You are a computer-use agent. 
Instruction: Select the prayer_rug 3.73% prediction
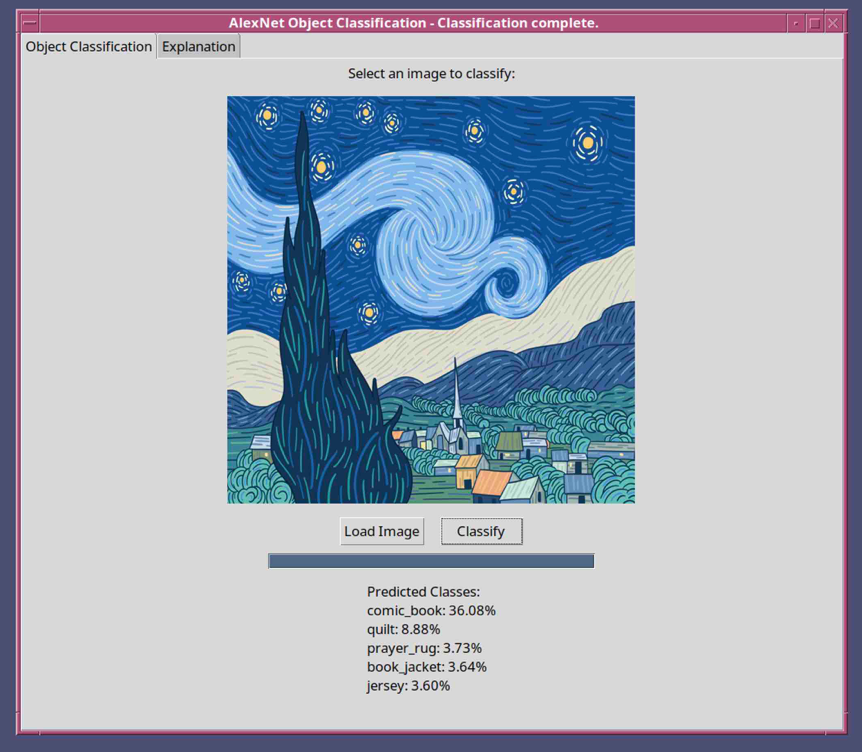point(424,648)
